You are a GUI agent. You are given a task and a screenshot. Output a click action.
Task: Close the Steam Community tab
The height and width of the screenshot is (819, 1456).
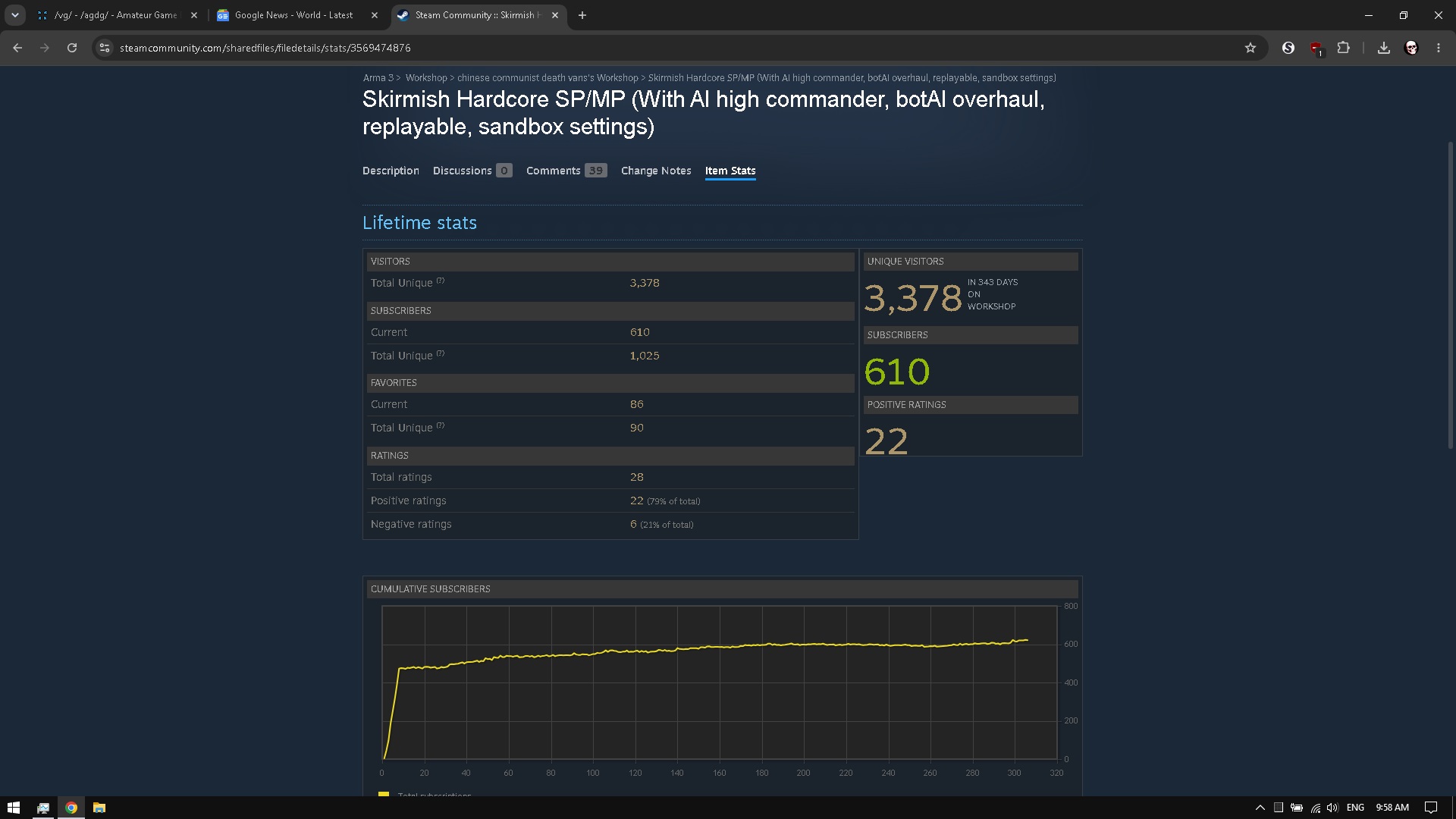coord(555,15)
